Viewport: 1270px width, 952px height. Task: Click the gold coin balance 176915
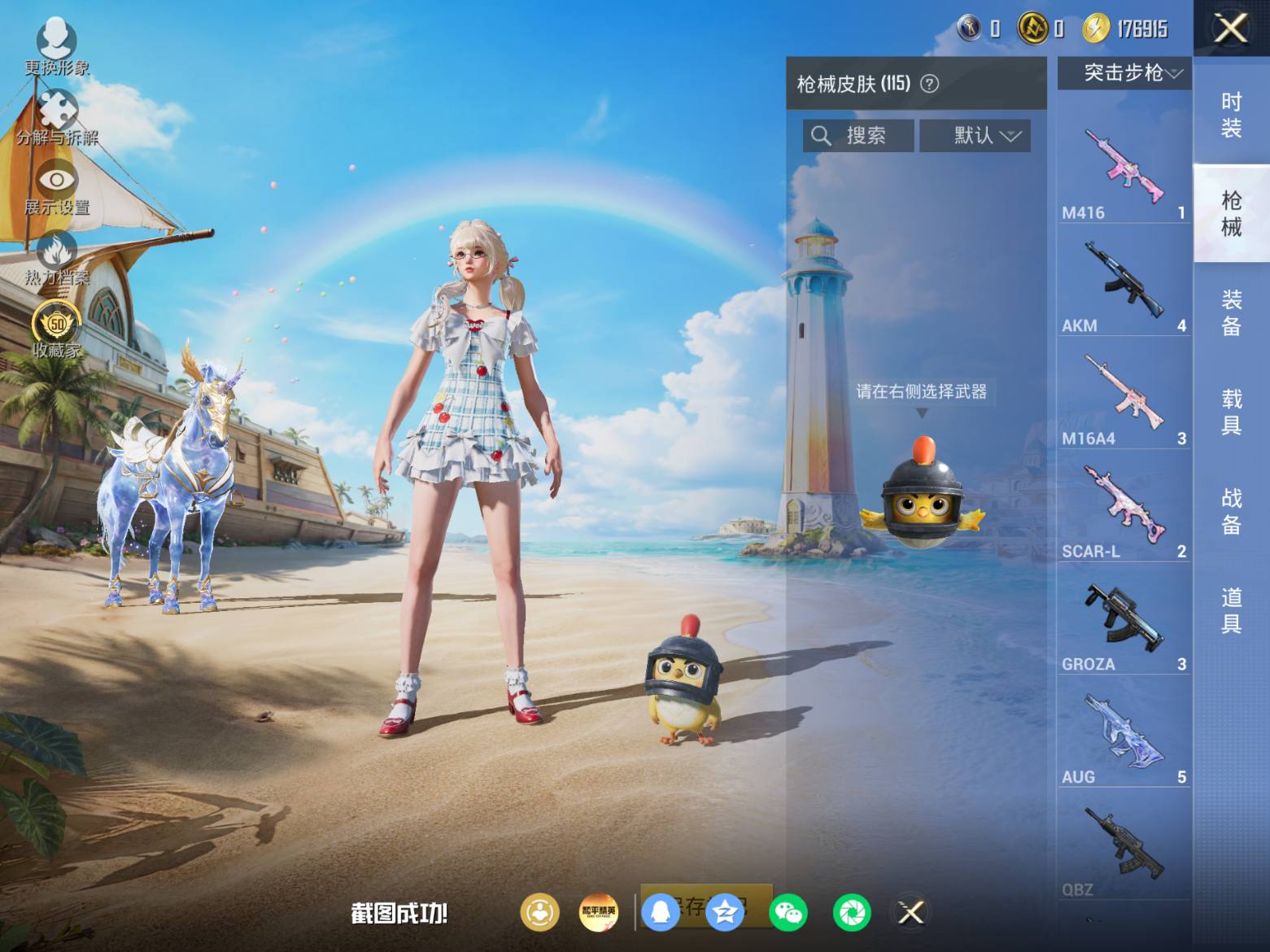(x=1126, y=29)
